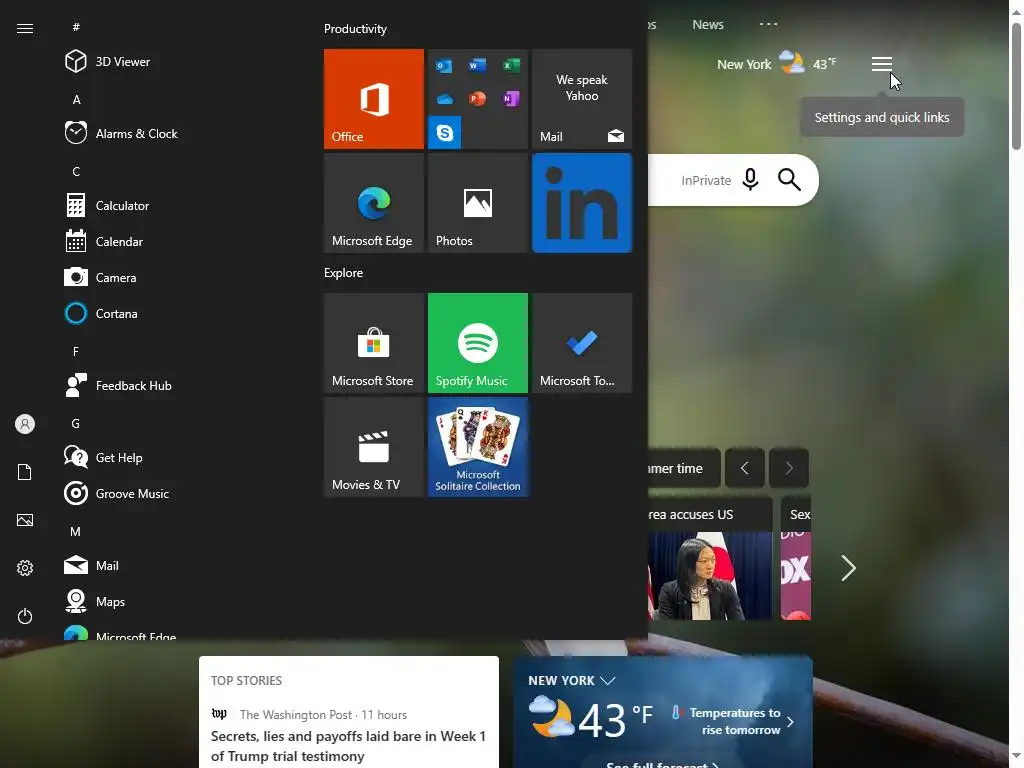Viewport: 1024px width, 768px height.
Task: Click the Washington Post source label
Action: click(x=295, y=714)
